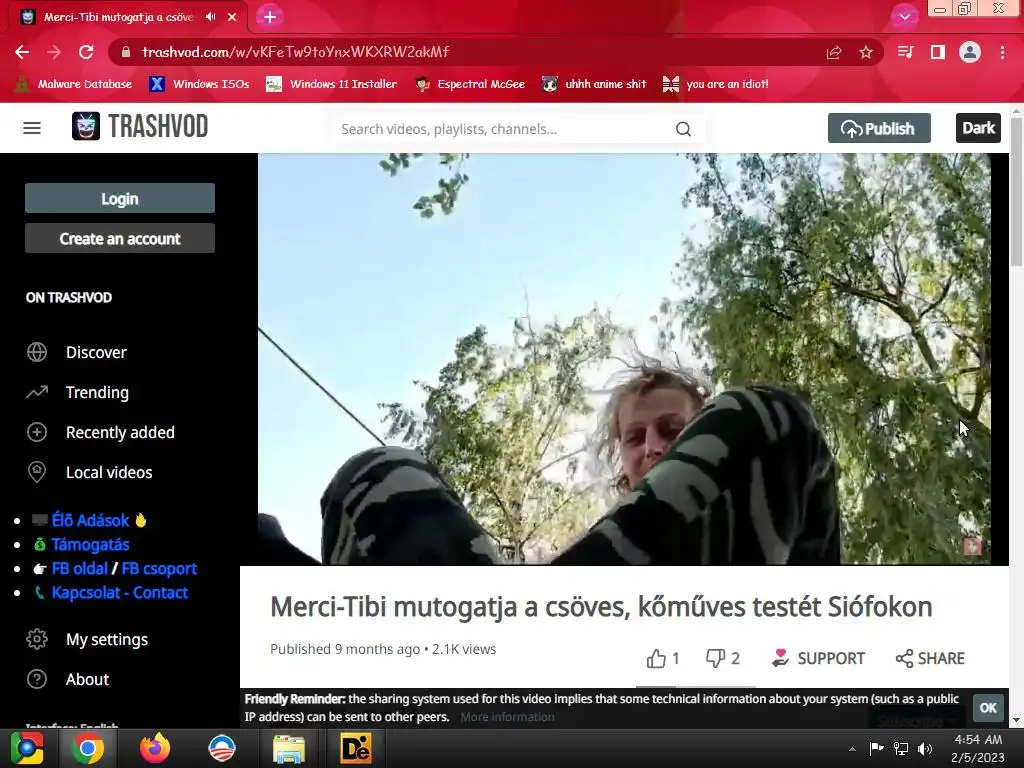
Task: Click the About question mark icon
Action: [x=37, y=679]
